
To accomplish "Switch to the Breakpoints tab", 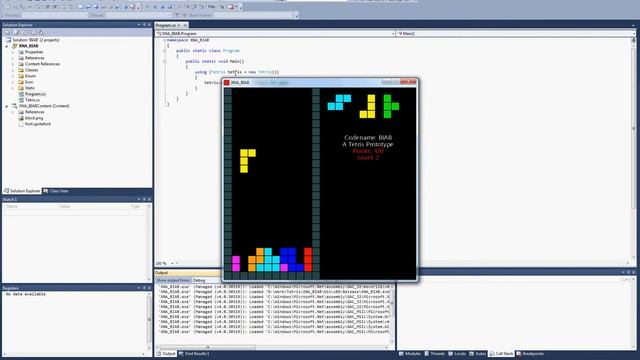I will [530, 354].
